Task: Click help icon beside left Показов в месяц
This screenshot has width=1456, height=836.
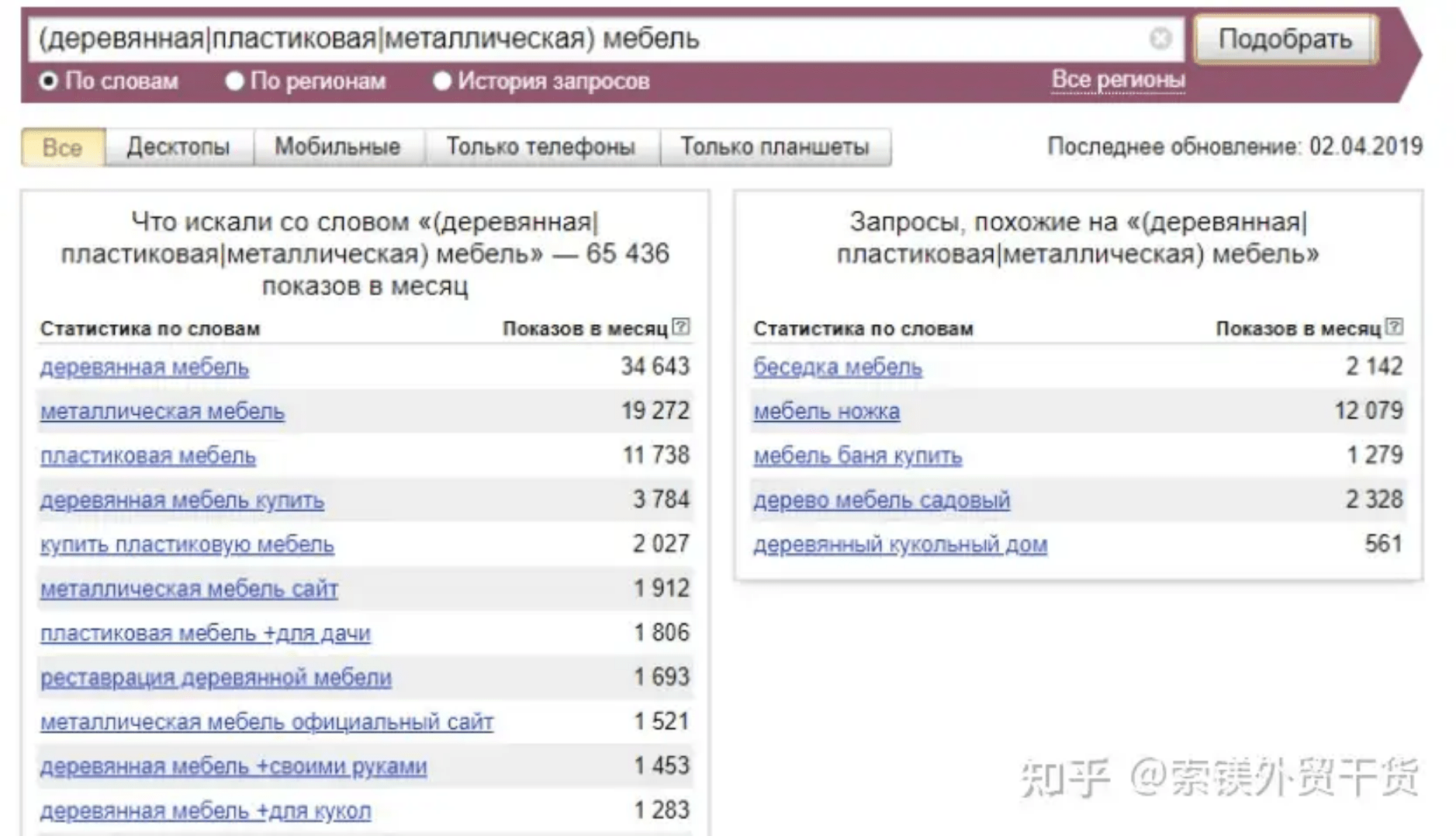Action: point(680,327)
